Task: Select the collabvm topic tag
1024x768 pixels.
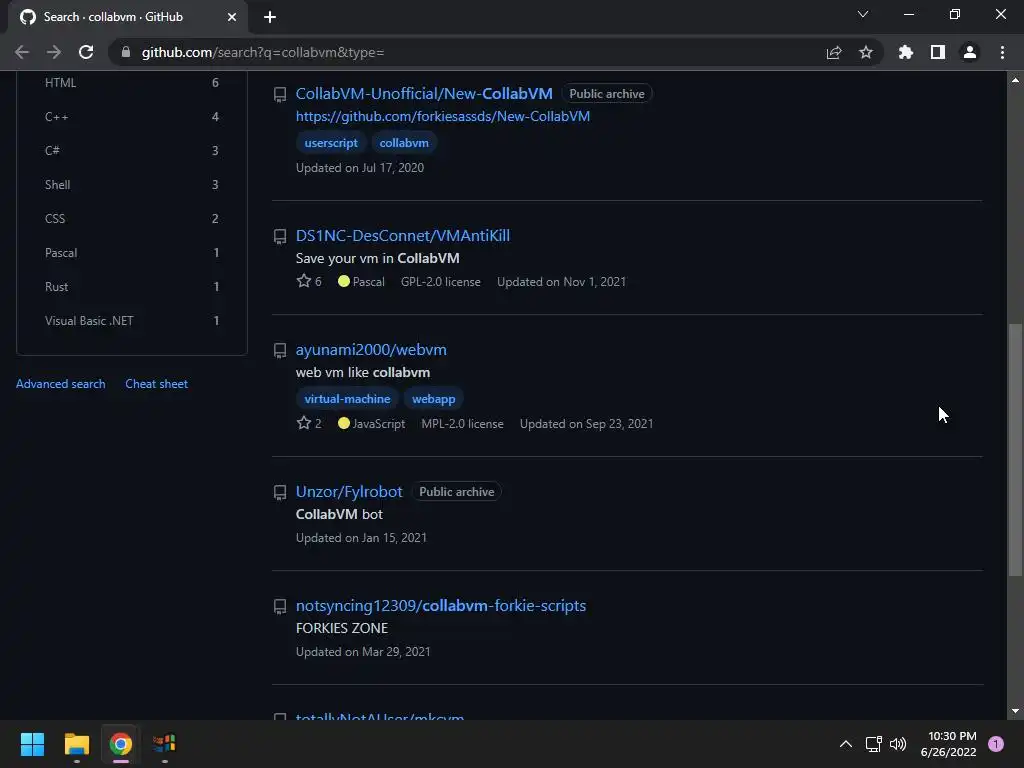Action: pos(404,143)
